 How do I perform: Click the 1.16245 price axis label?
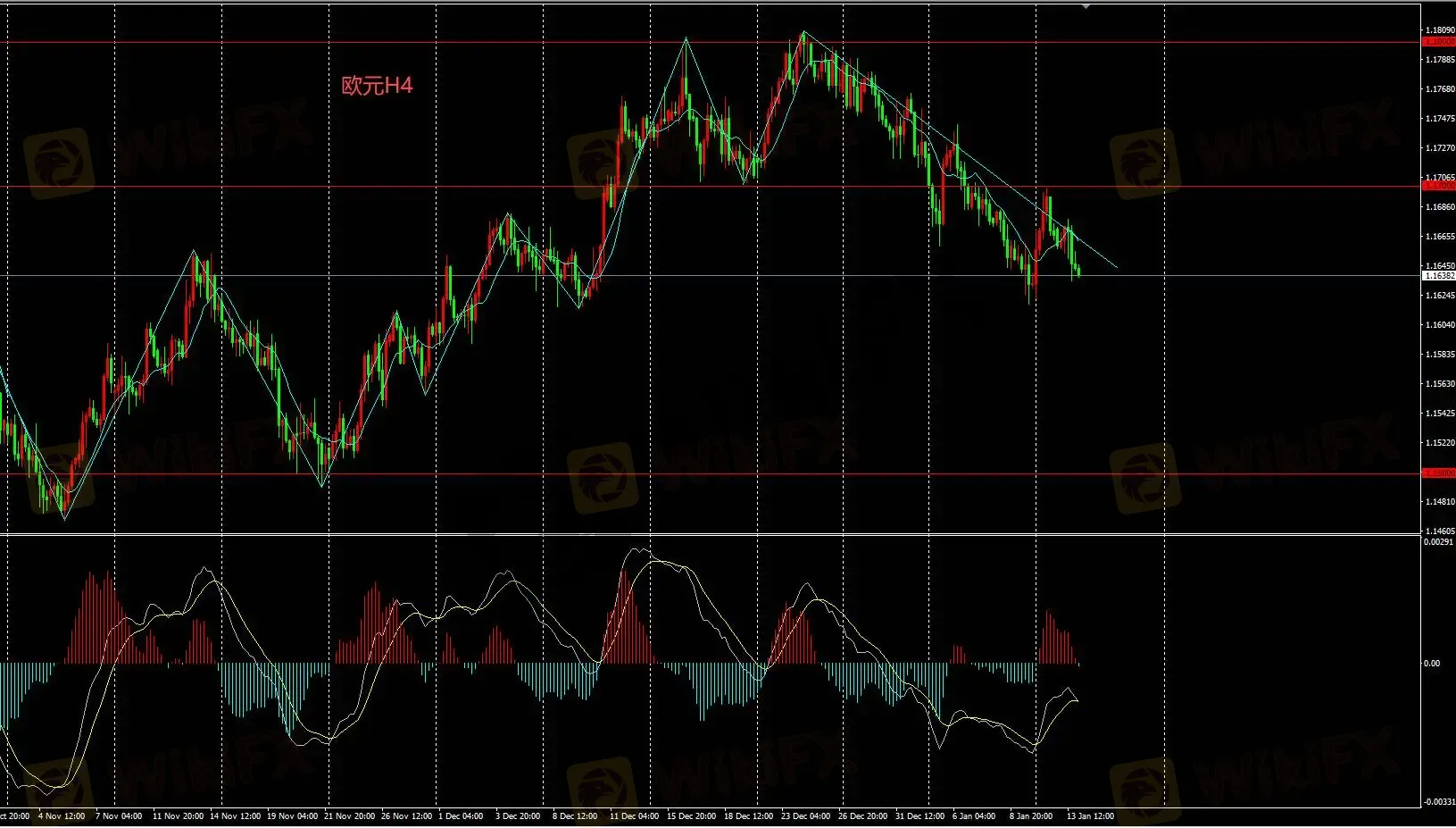click(1440, 296)
